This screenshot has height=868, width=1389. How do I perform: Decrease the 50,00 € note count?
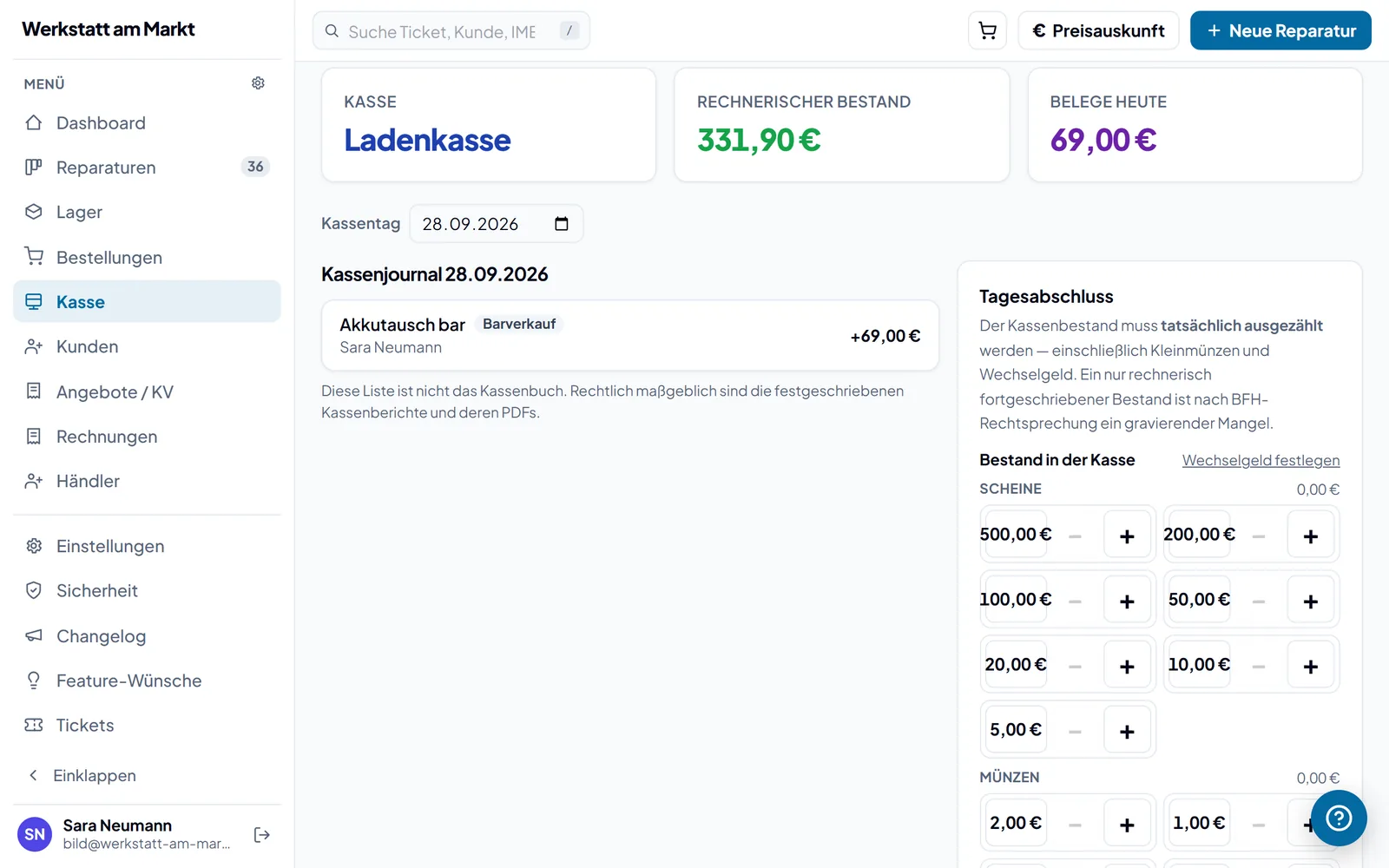1259,601
